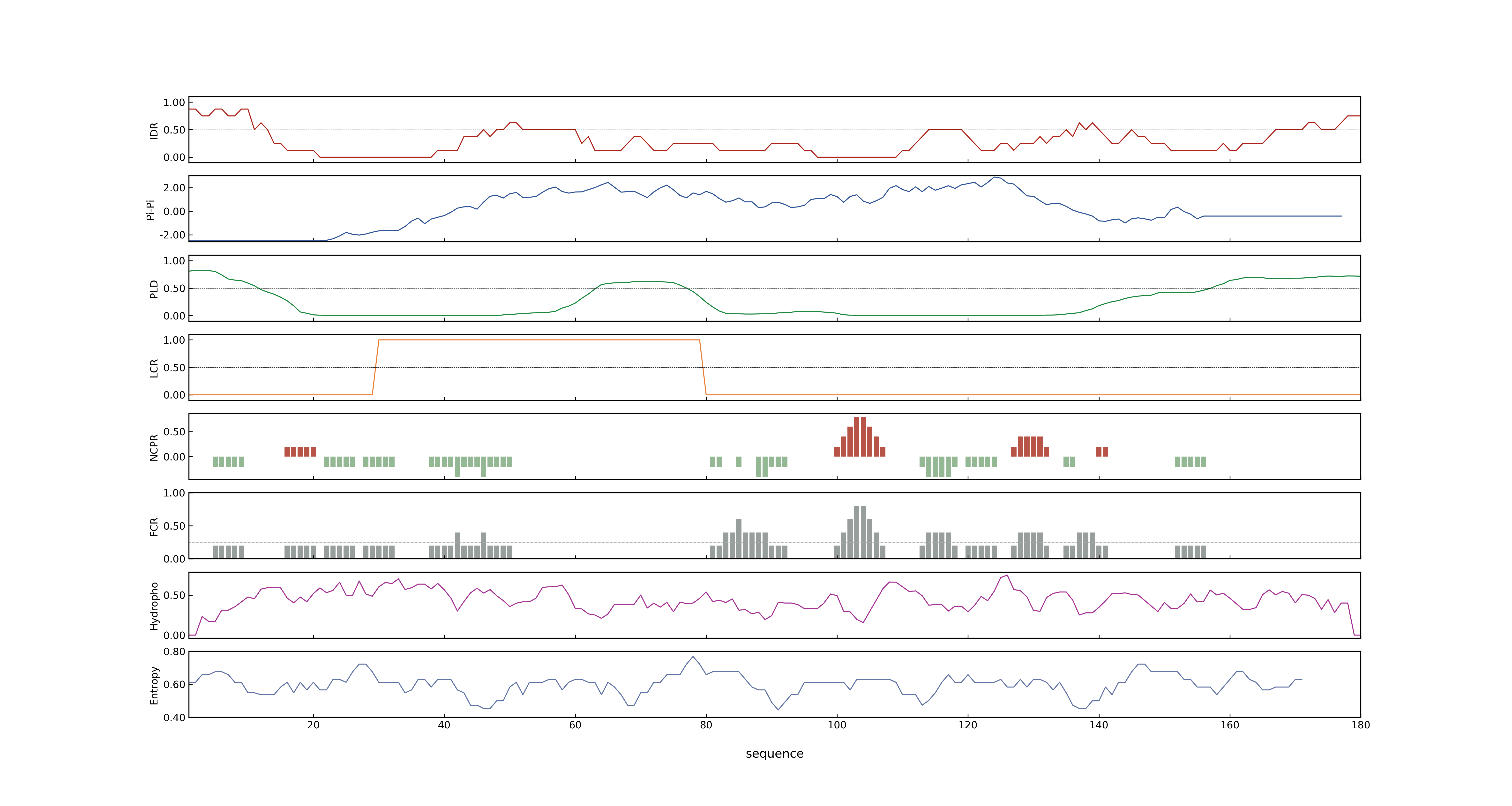
Task: Click the Entropy y-axis label
Action: 154,685
